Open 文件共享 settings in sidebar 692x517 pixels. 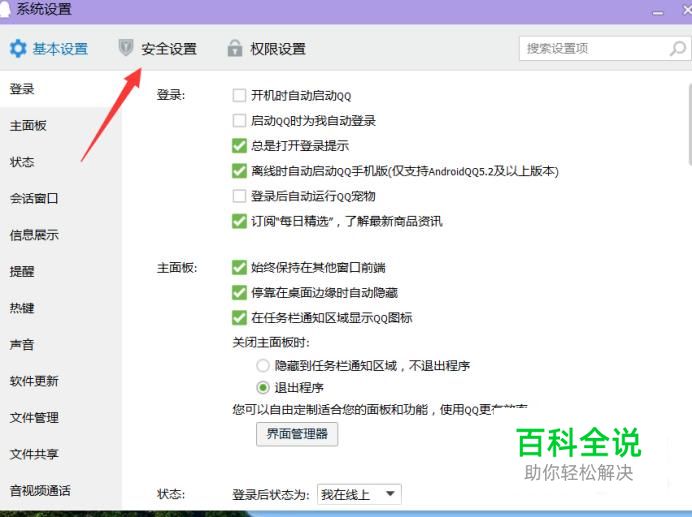point(61,454)
